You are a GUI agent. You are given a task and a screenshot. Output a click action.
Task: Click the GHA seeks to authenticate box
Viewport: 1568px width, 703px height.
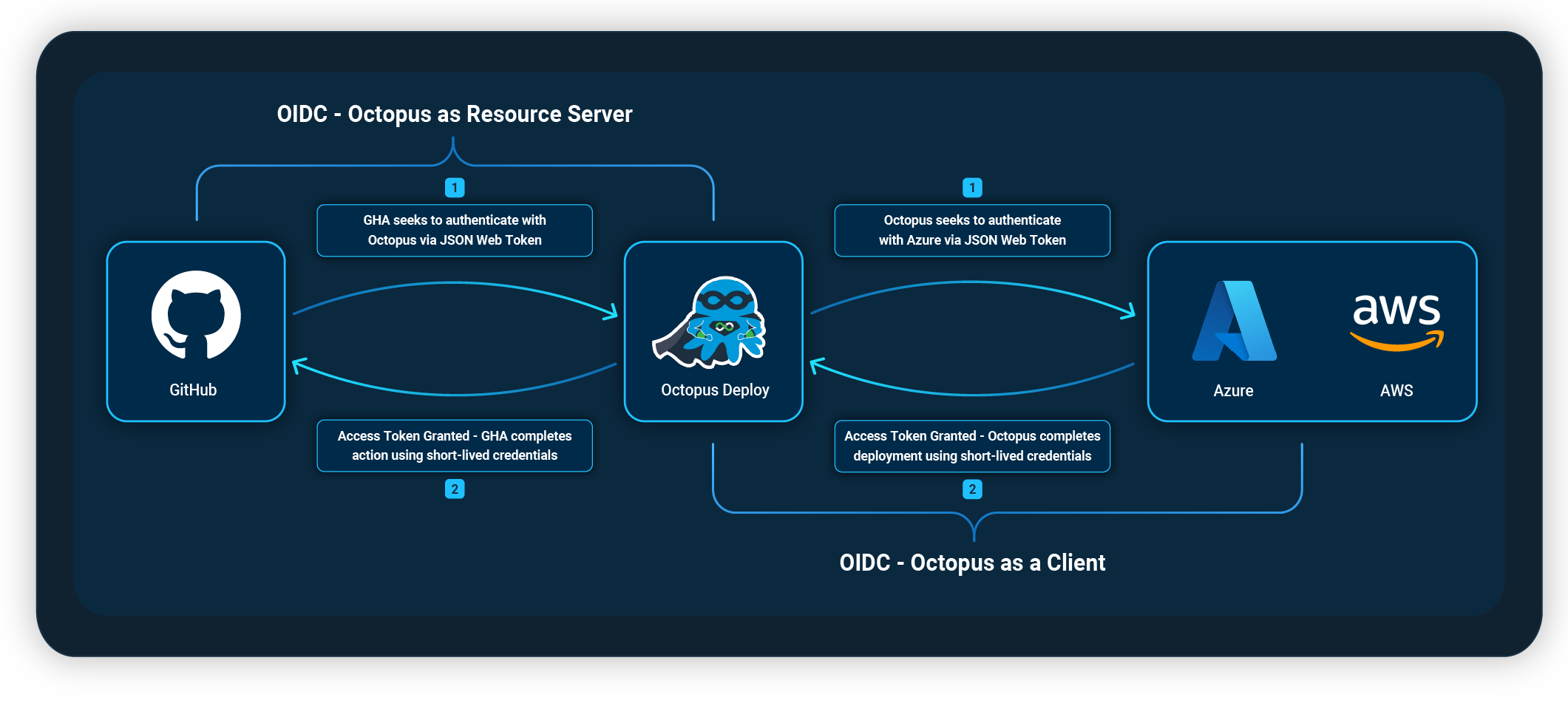click(x=454, y=230)
